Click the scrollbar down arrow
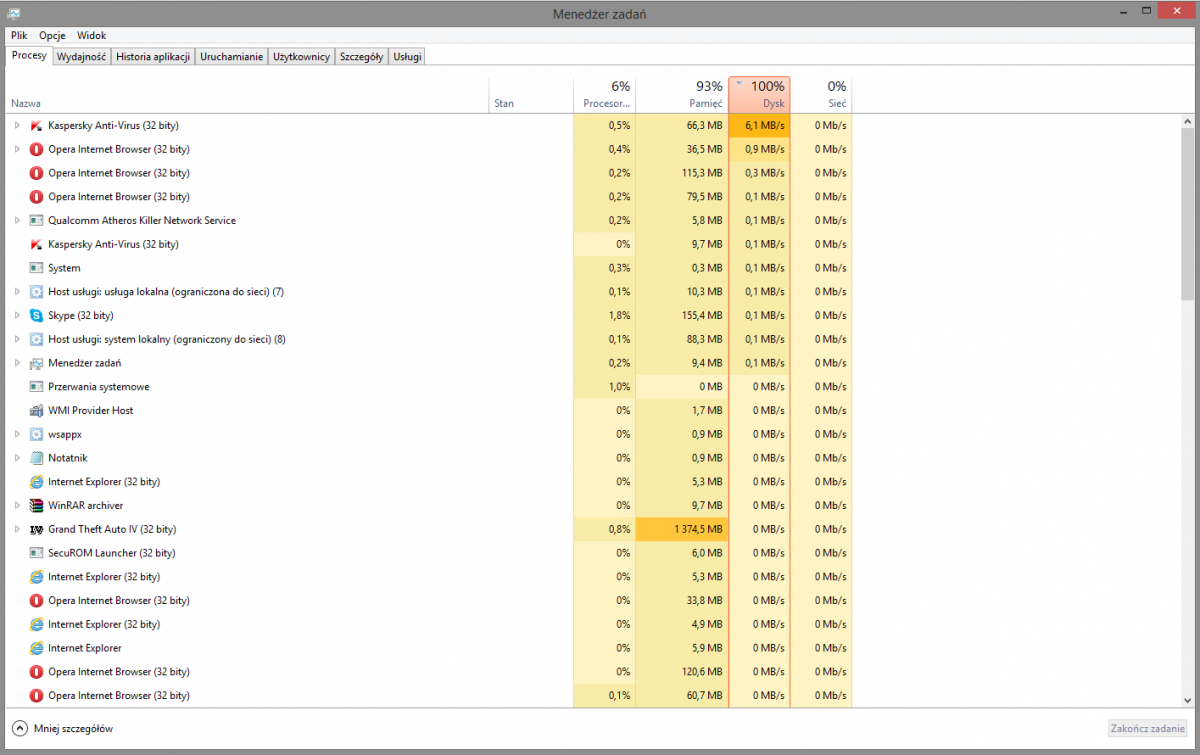This screenshot has width=1200, height=755. (1187, 701)
